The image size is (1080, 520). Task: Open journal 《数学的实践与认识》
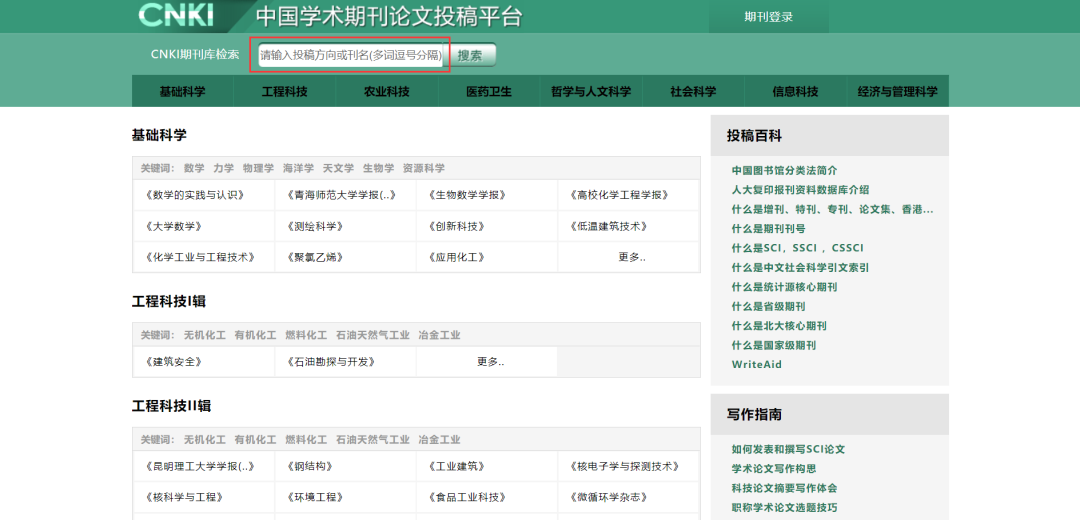pyautogui.click(x=195, y=195)
